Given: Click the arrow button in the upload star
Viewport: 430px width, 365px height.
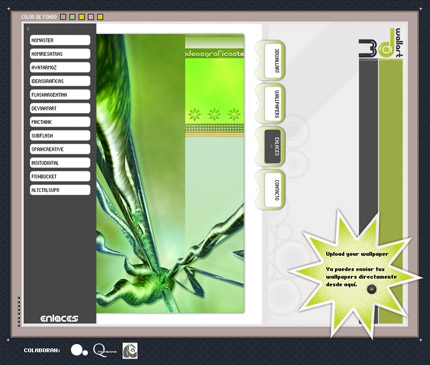Looking at the screenshot, I should point(371,289).
